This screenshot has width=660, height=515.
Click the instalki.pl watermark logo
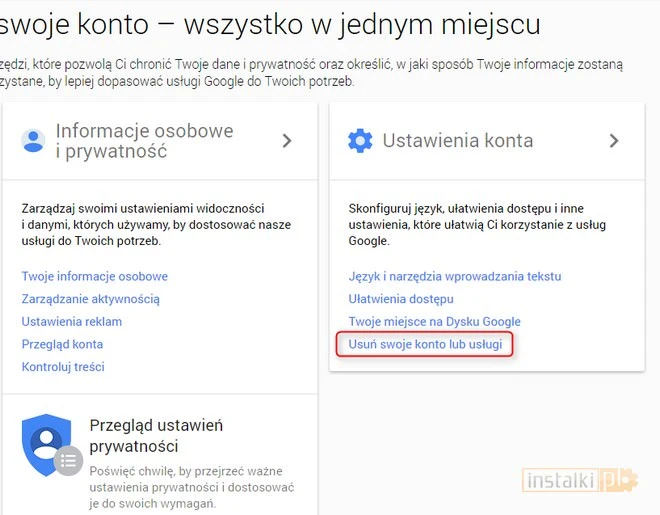tap(579, 482)
